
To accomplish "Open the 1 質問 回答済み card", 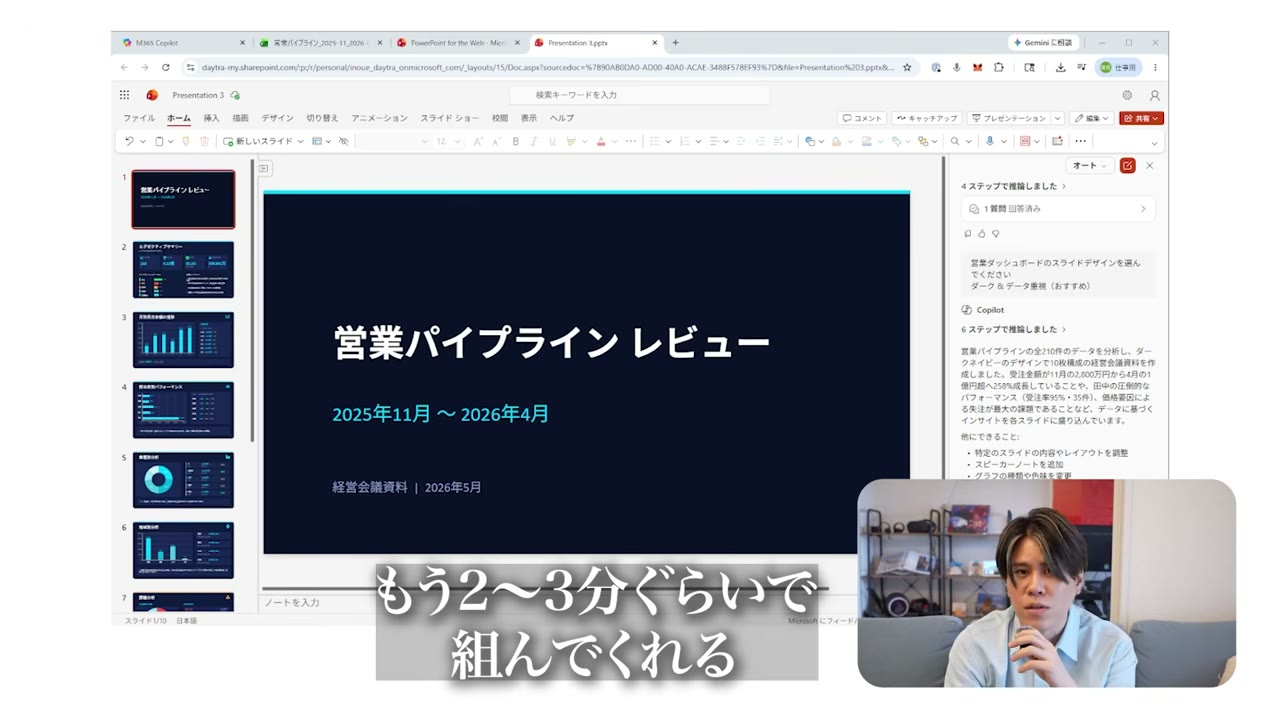I will pos(1058,209).
